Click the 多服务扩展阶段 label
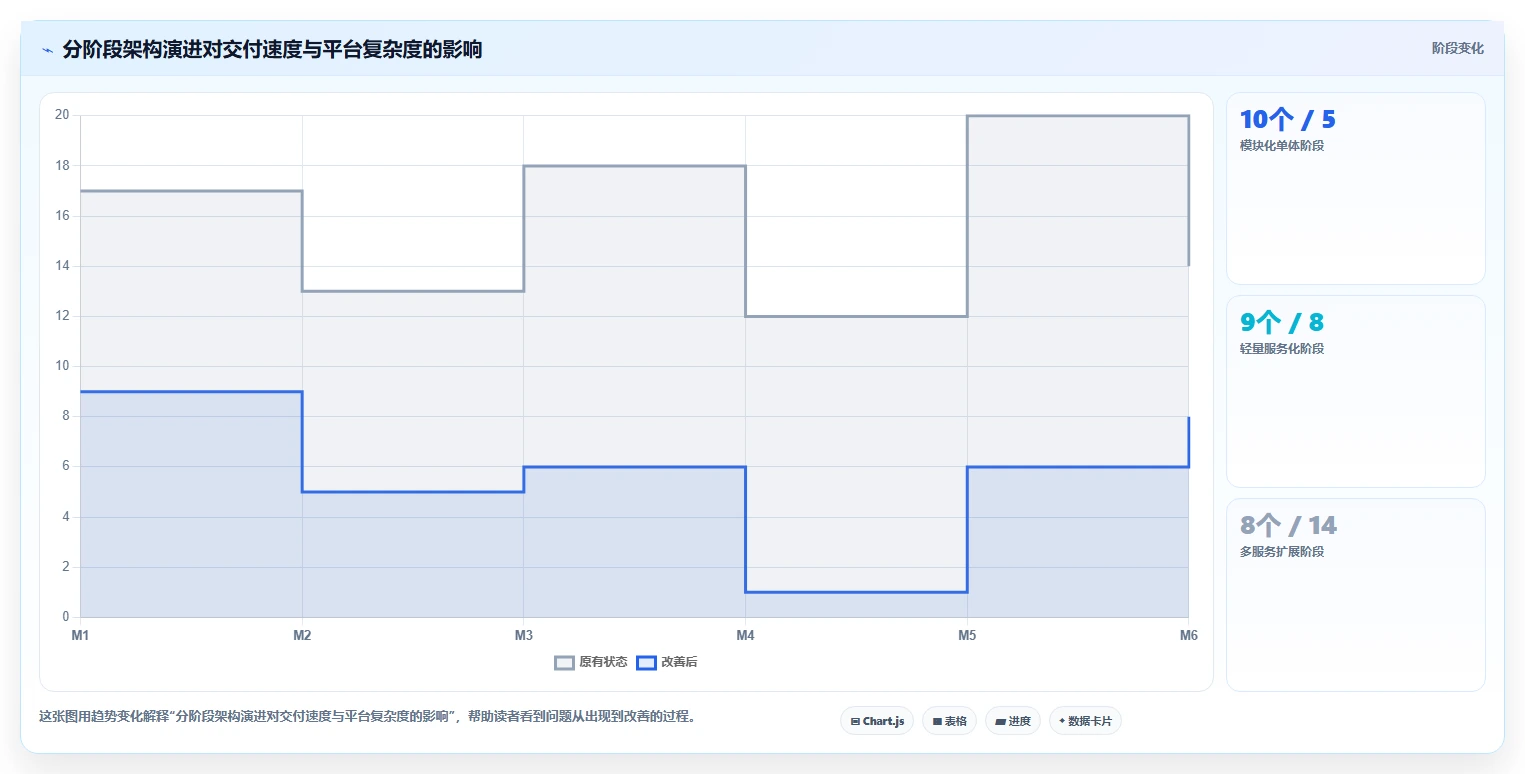 (1282, 552)
